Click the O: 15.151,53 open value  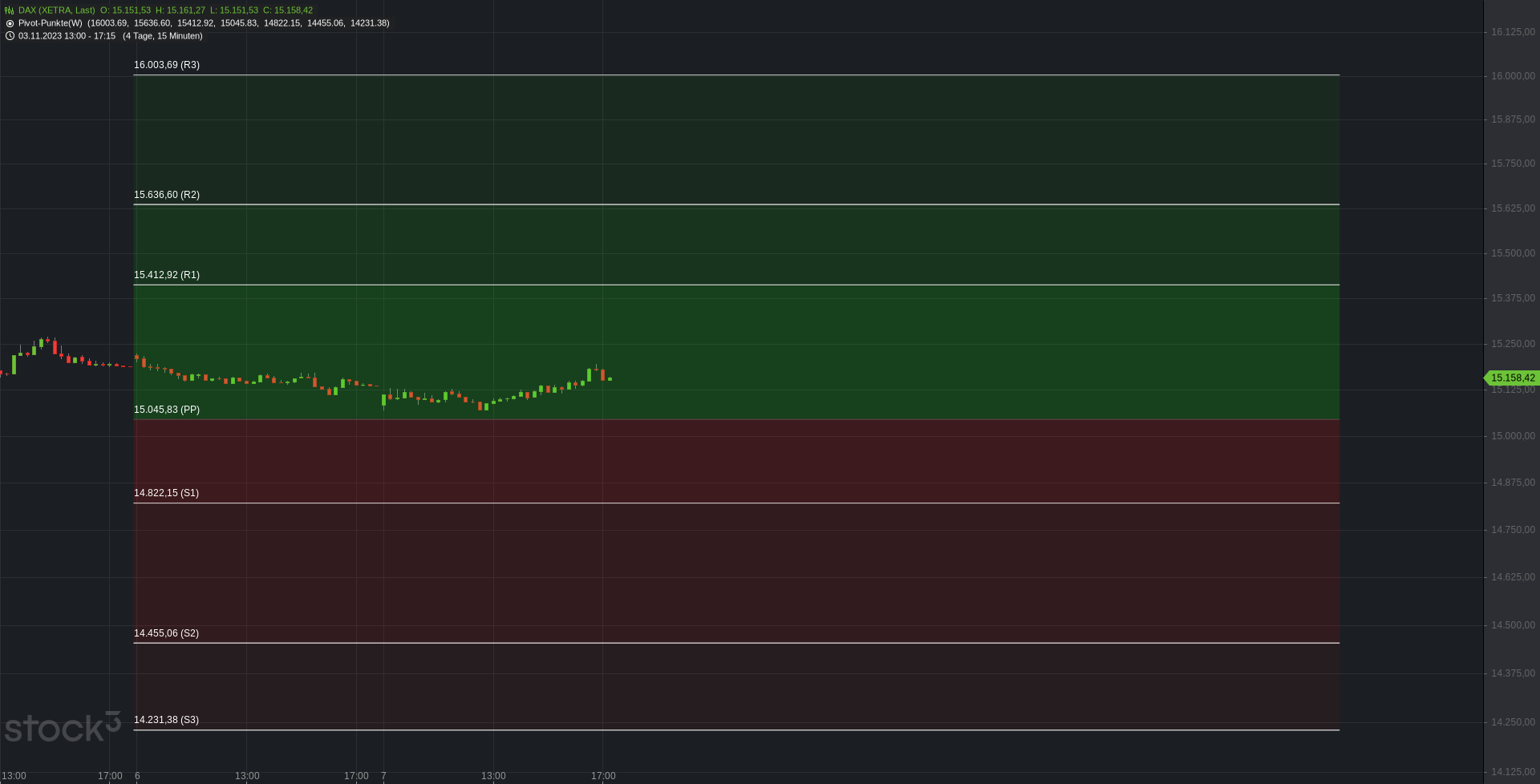click(125, 10)
